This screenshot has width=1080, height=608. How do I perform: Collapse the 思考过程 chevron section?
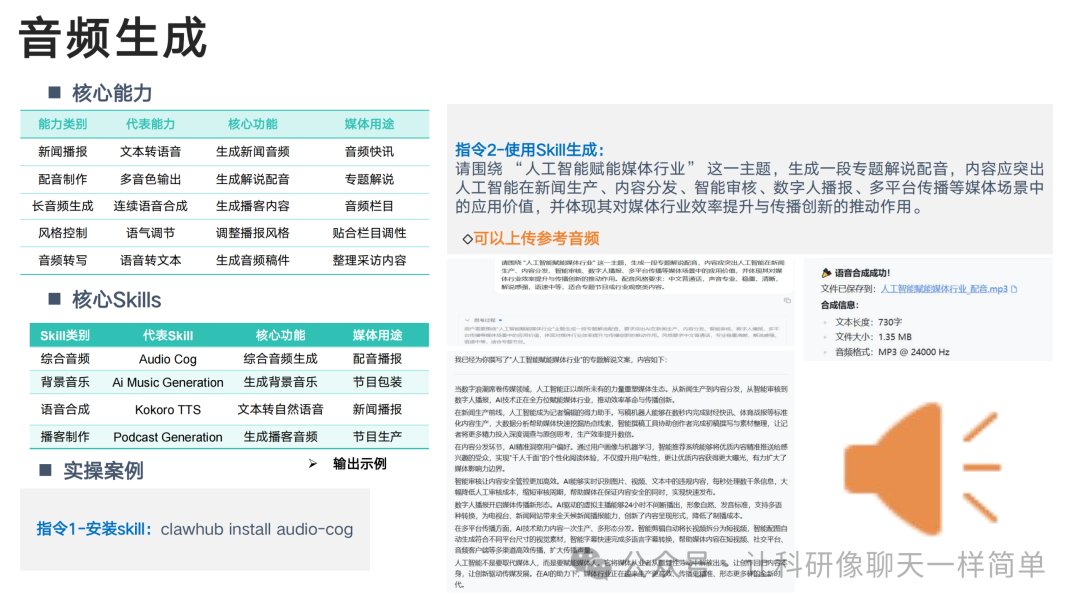(x=467, y=320)
